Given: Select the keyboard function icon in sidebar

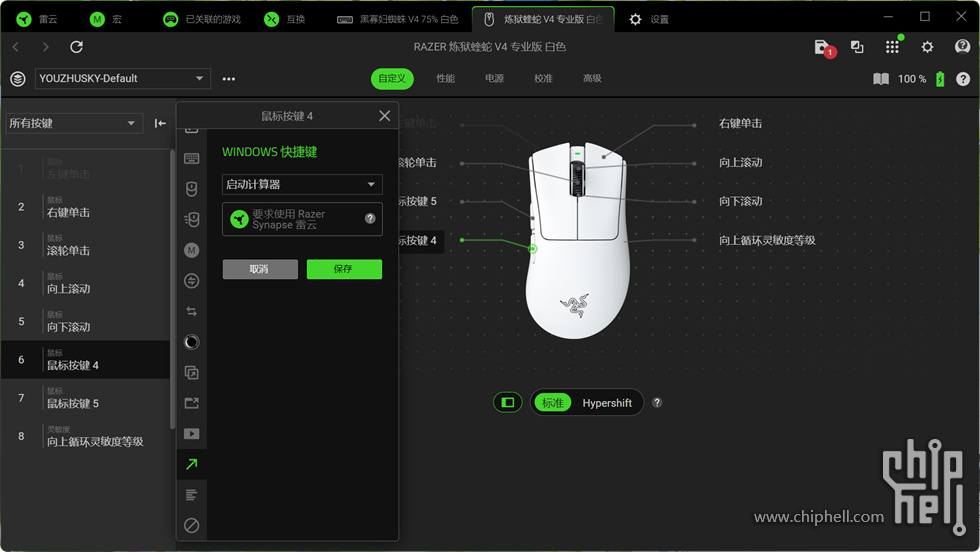Looking at the screenshot, I should tap(192, 159).
